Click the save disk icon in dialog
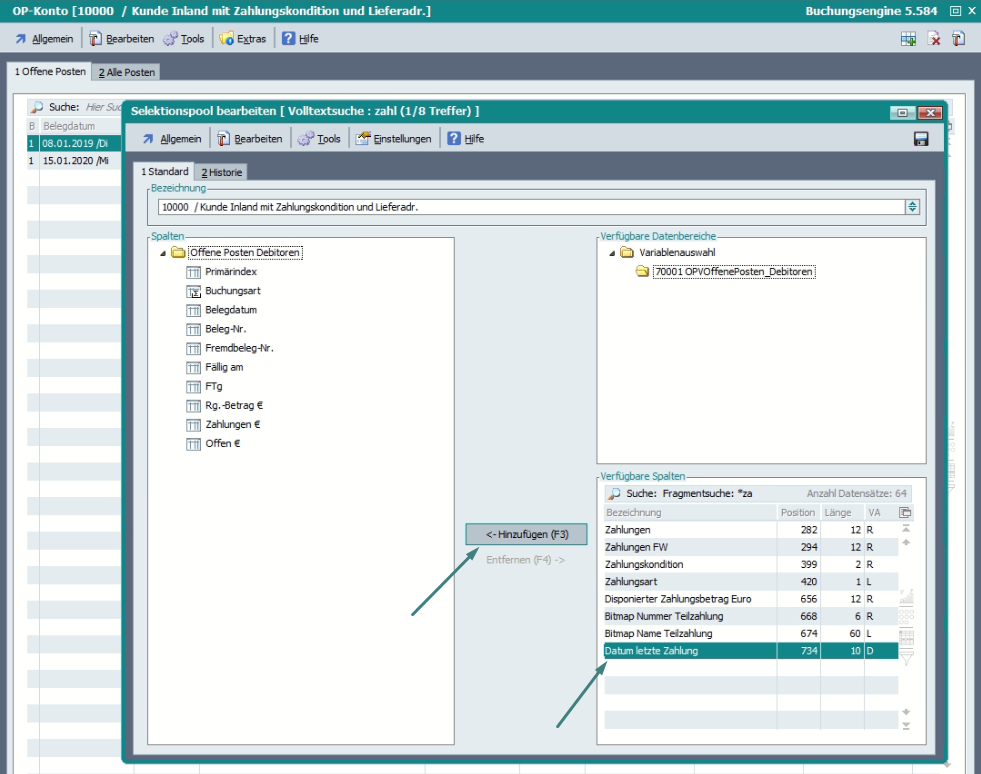This screenshot has height=774, width=981. tap(921, 139)
